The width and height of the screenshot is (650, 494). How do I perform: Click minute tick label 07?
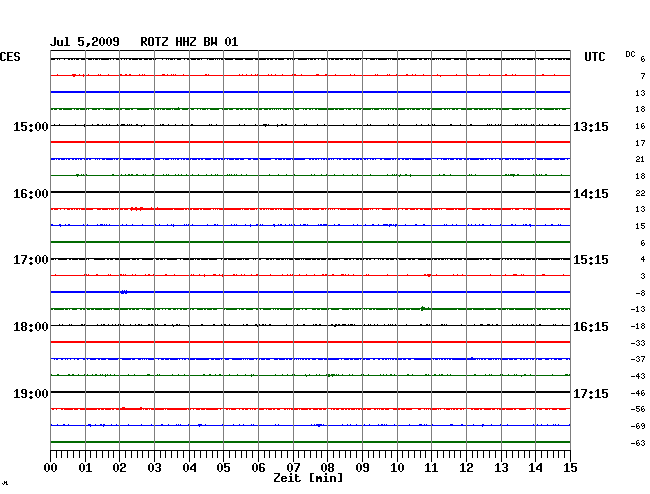pos(293,467)
